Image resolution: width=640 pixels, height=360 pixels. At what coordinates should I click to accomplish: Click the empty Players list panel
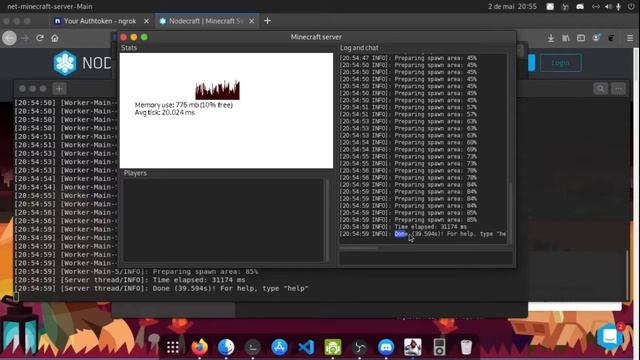coord(224,220)
